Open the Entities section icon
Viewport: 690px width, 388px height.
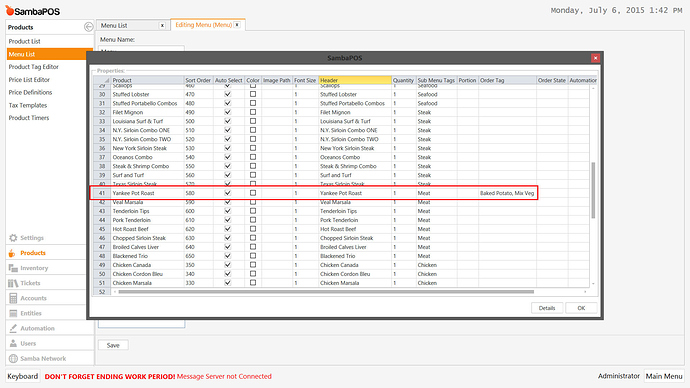click(x=13, y=313)
